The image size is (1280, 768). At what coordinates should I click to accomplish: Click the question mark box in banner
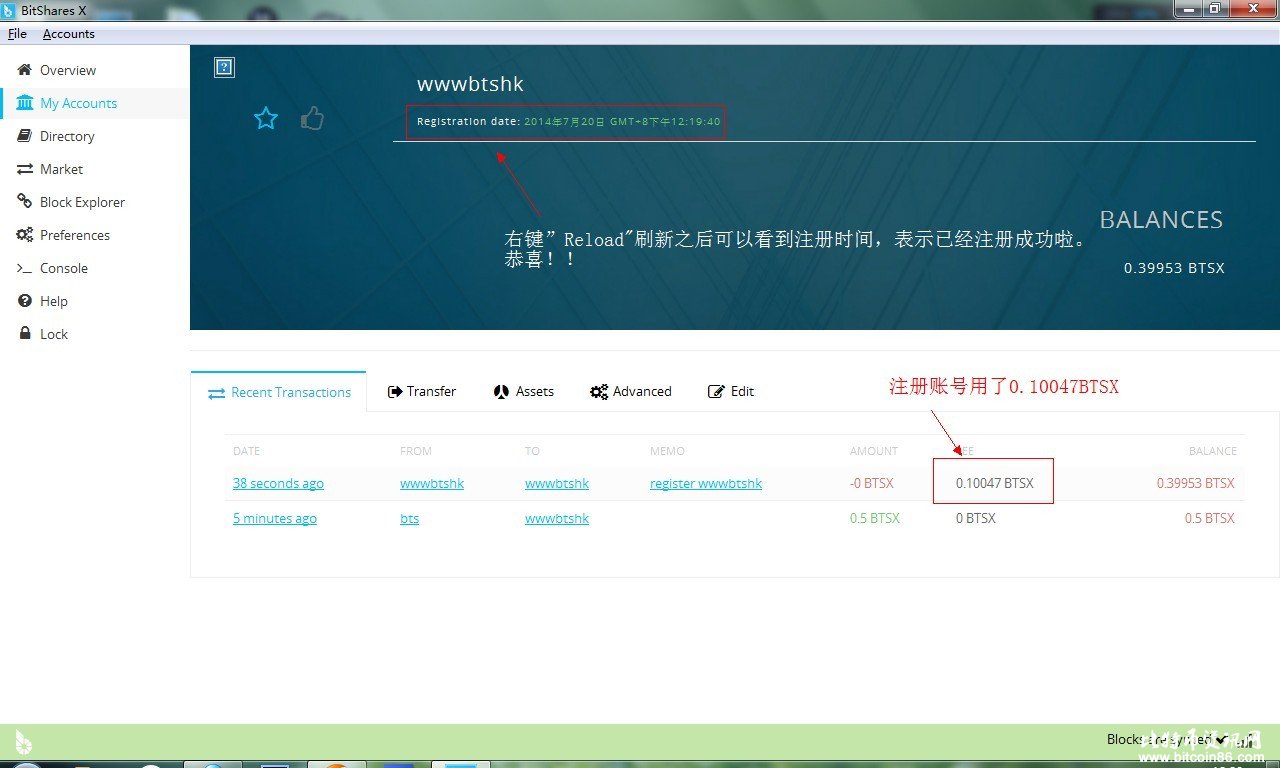click(224, 67)
